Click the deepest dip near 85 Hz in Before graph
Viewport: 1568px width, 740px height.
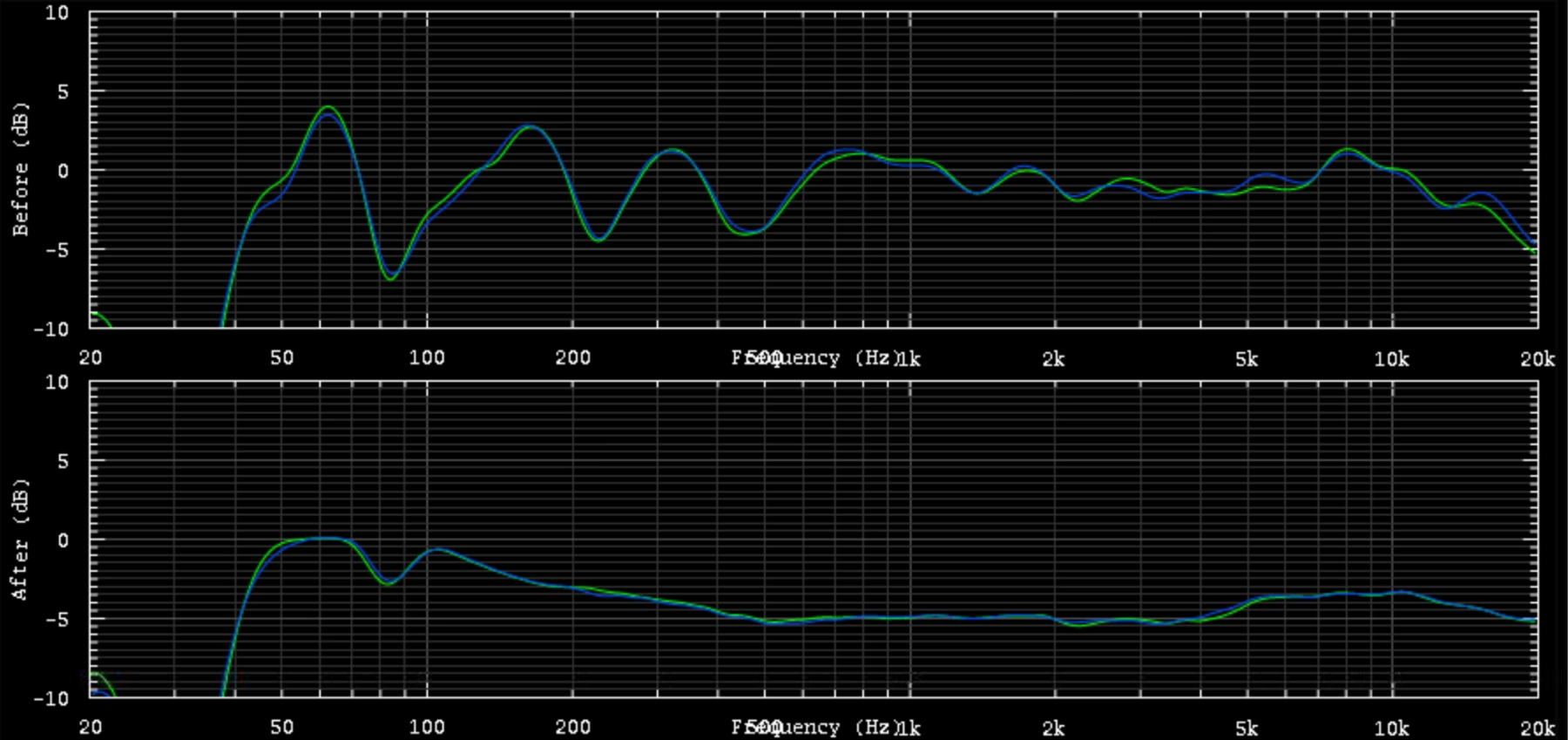pos(391,277)
